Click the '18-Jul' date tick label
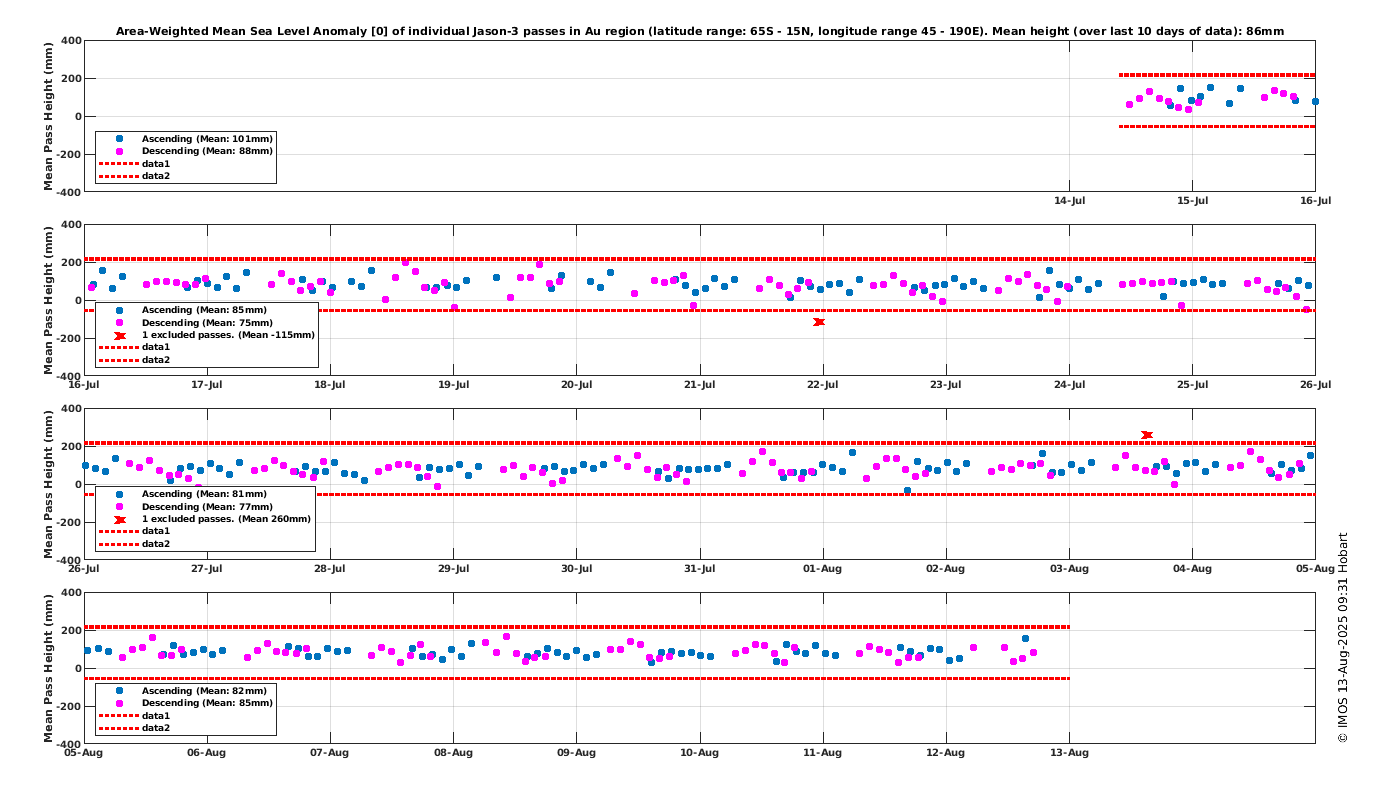 point(330,385)
